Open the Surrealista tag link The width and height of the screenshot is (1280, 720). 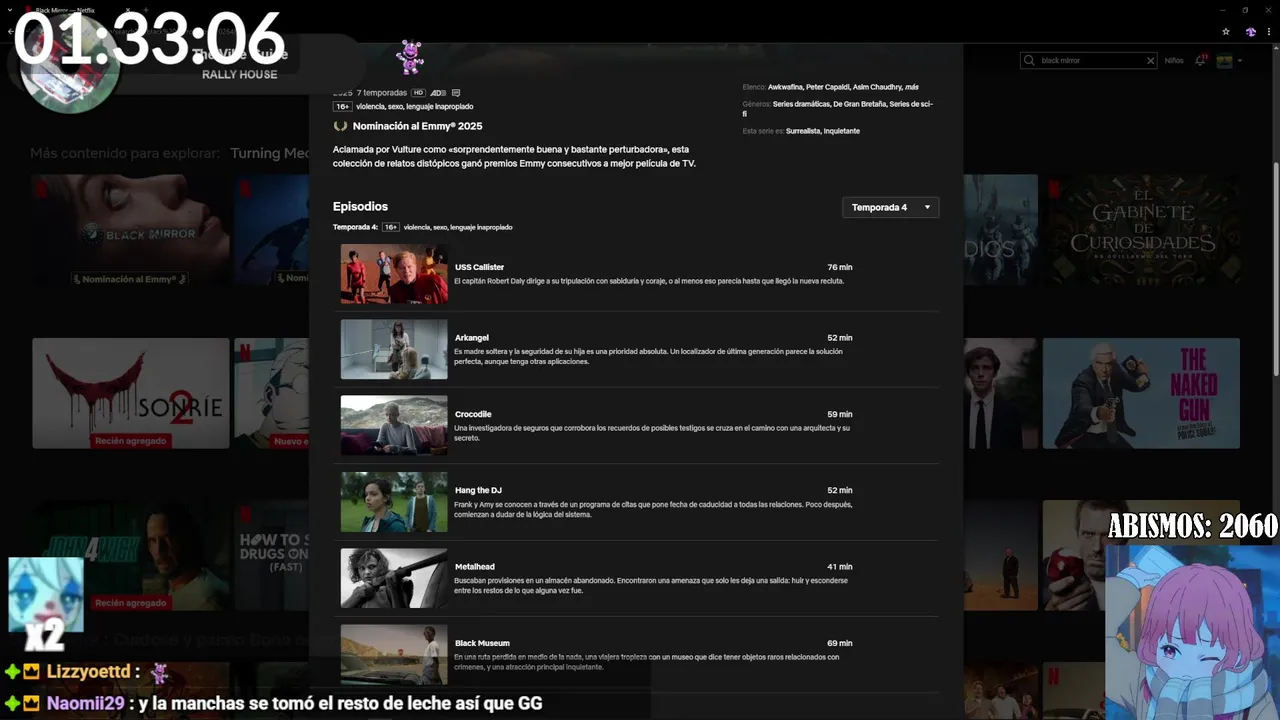point(803,131)
